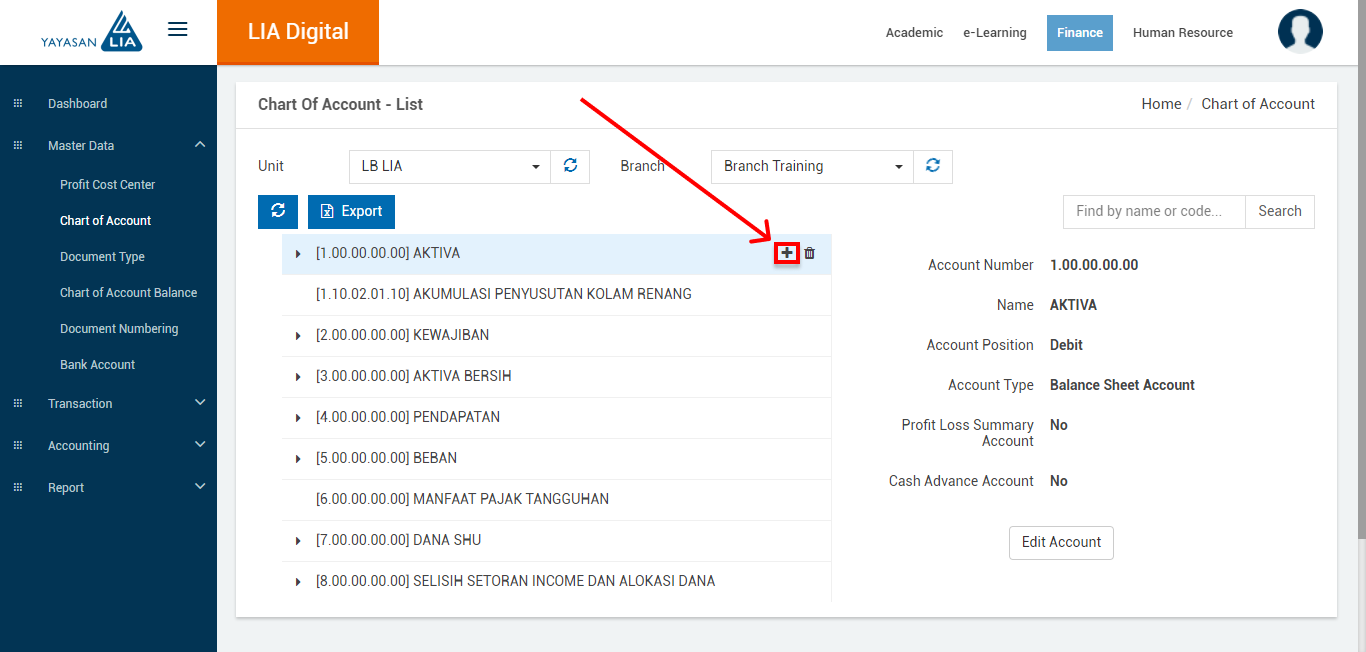Screen dimensions: 1366x652
Task: Click the refresh icon beside Unit dropdown
Action: pyautogui.click(x=570, y=166)
